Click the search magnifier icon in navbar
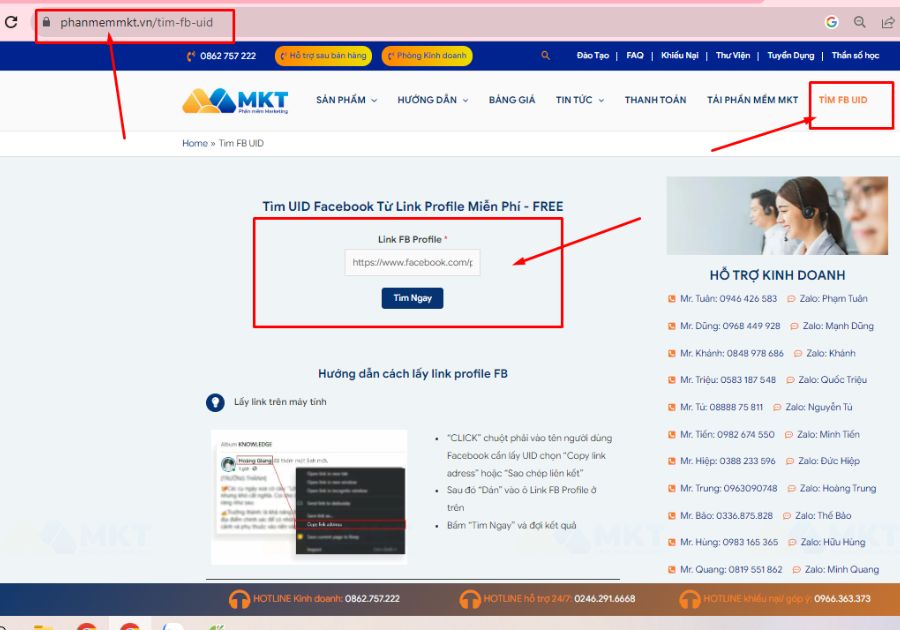Screen dimensions: 900x630 (545, 56)
